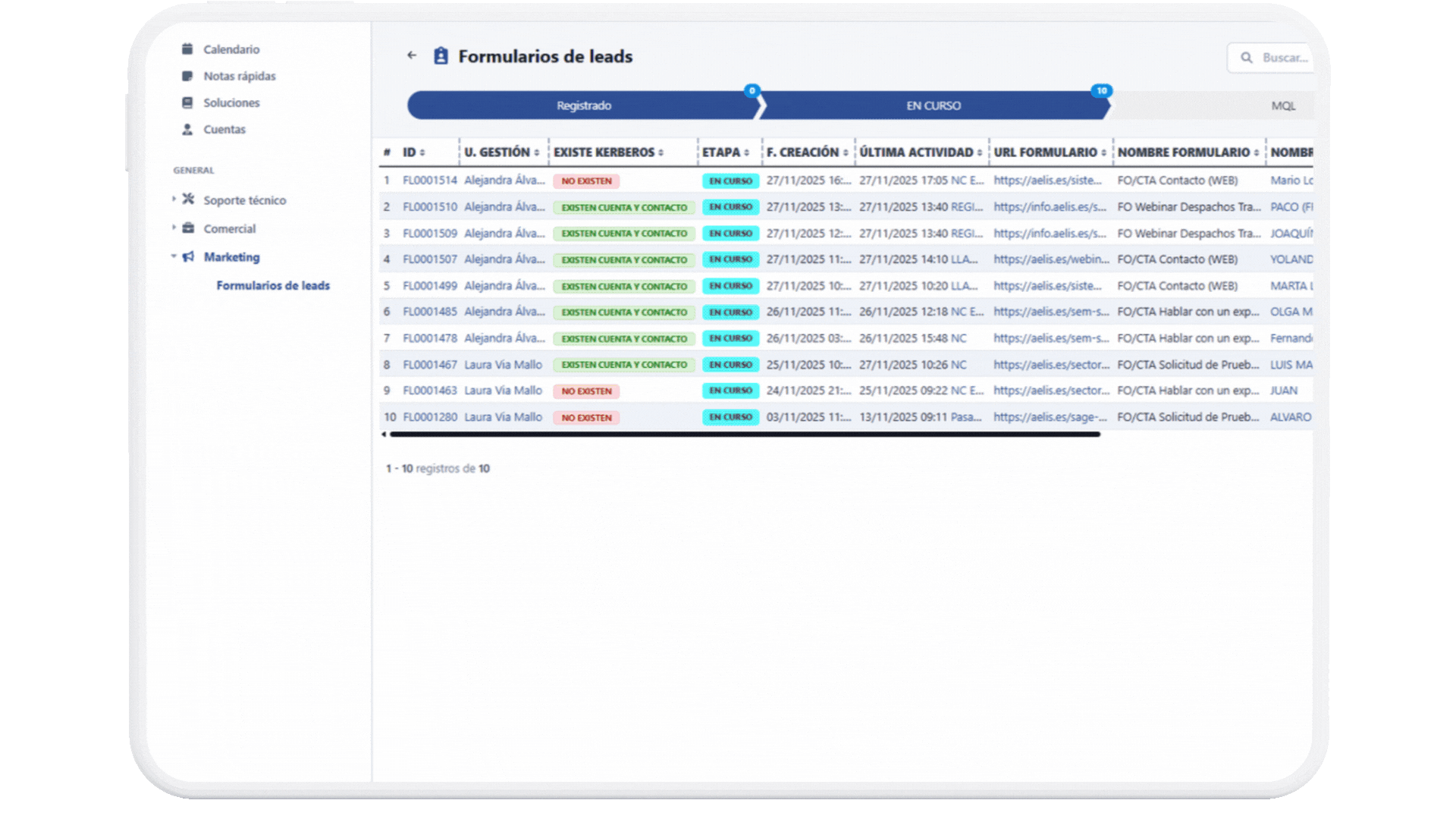Expand the Comercial sidebar group
The width and height of the screenshot is (1456, 819).
tap(173, 228)
